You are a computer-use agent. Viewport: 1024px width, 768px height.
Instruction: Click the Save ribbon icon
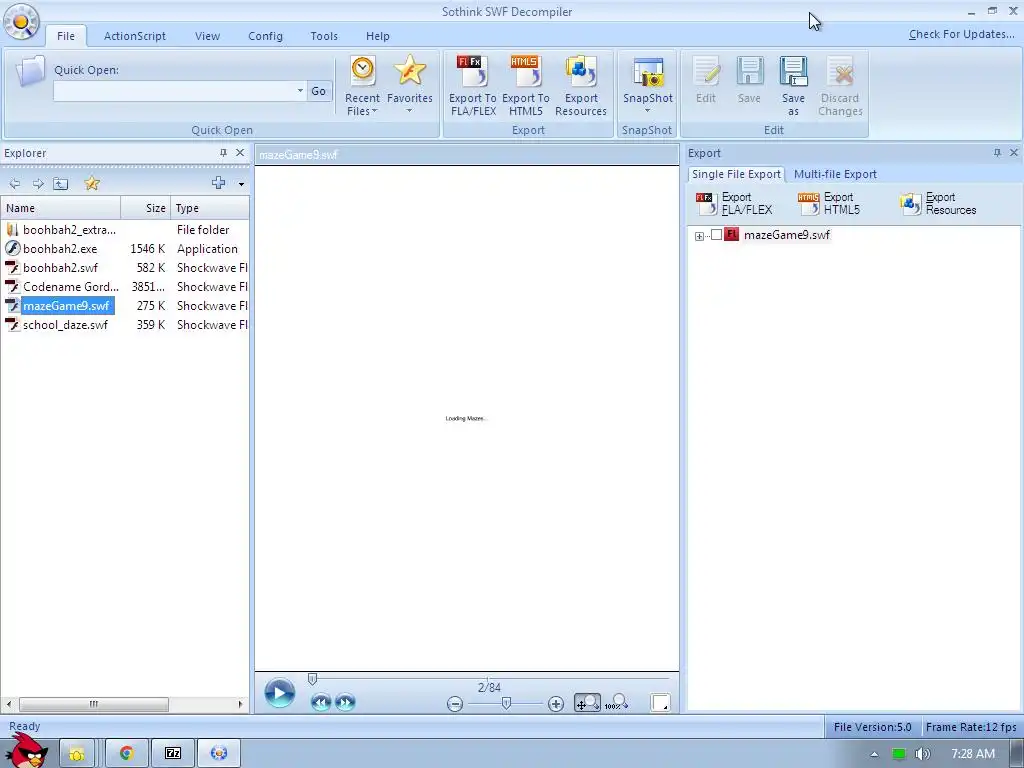[x=750, y=72]
